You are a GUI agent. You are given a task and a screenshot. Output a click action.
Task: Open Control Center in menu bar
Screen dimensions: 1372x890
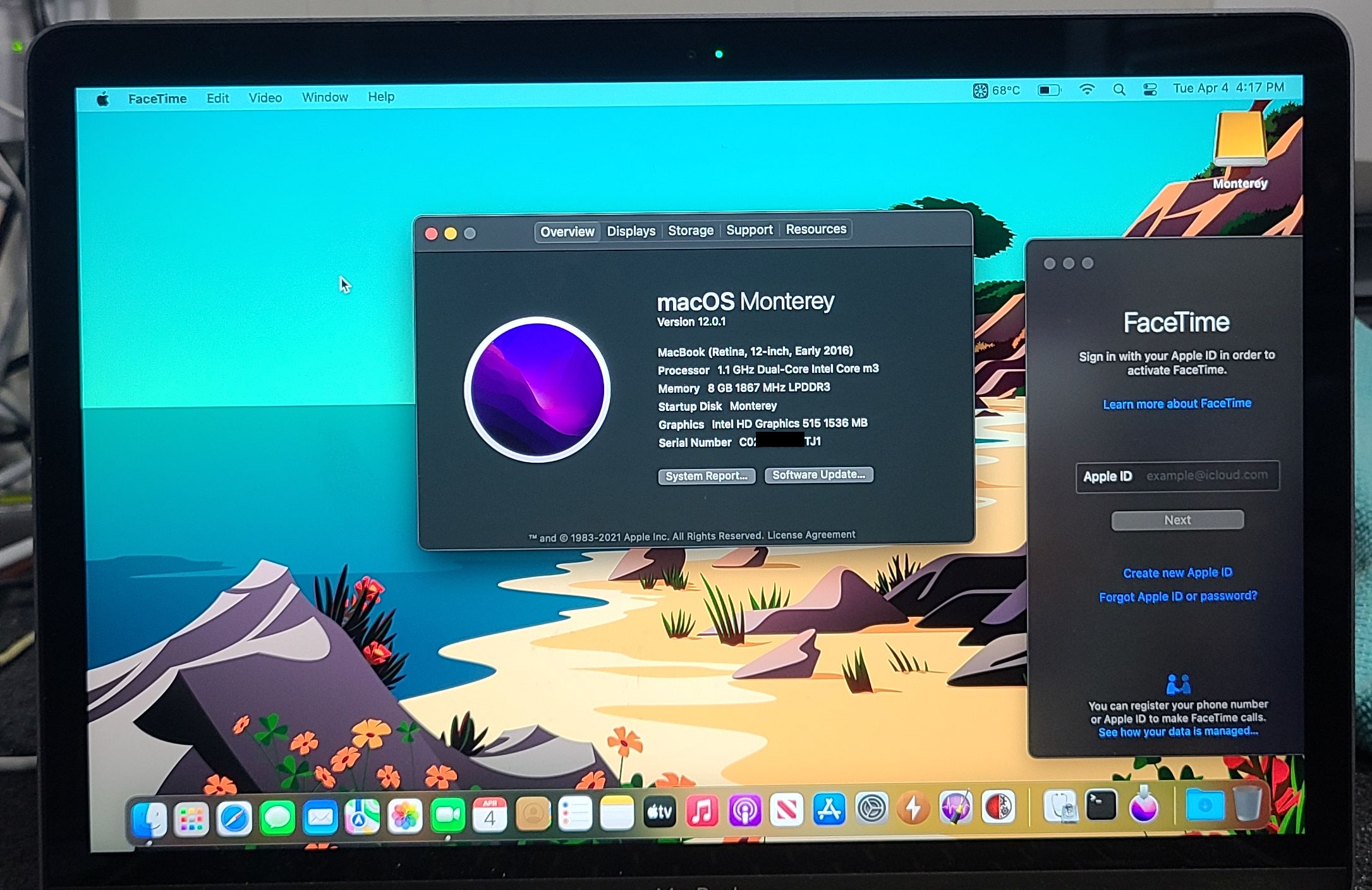pos(1150,89)
